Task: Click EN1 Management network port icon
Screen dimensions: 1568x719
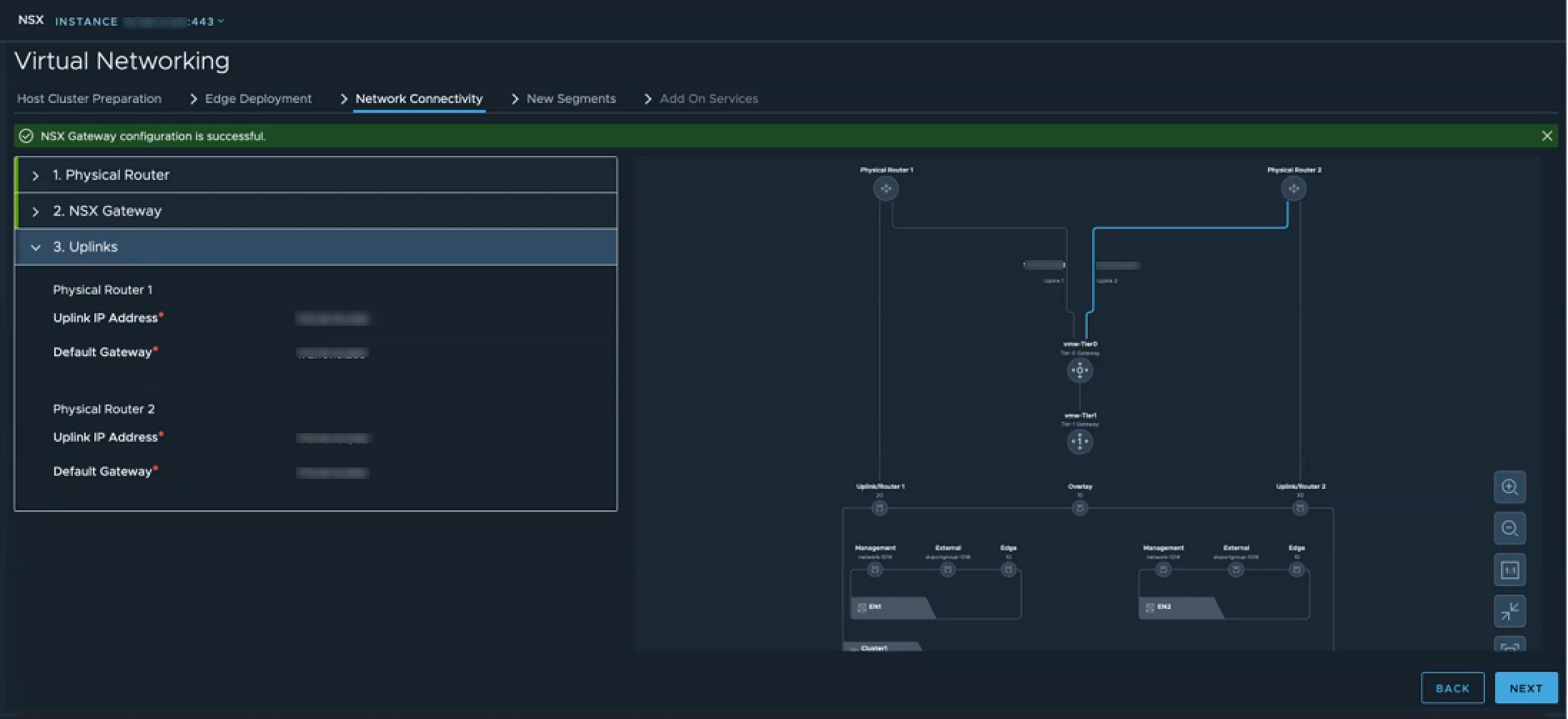Action: 875,570
